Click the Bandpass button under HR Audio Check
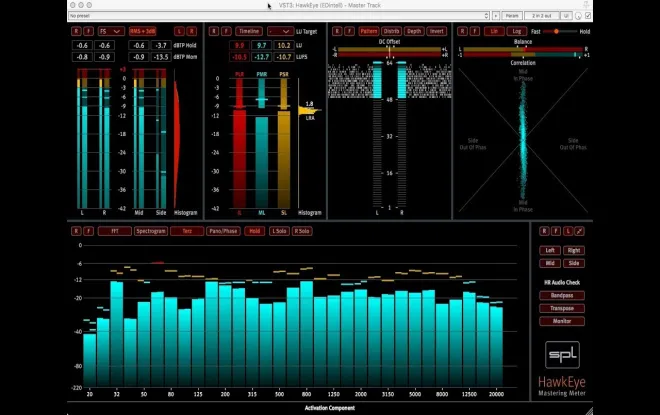 pos(562,295)
